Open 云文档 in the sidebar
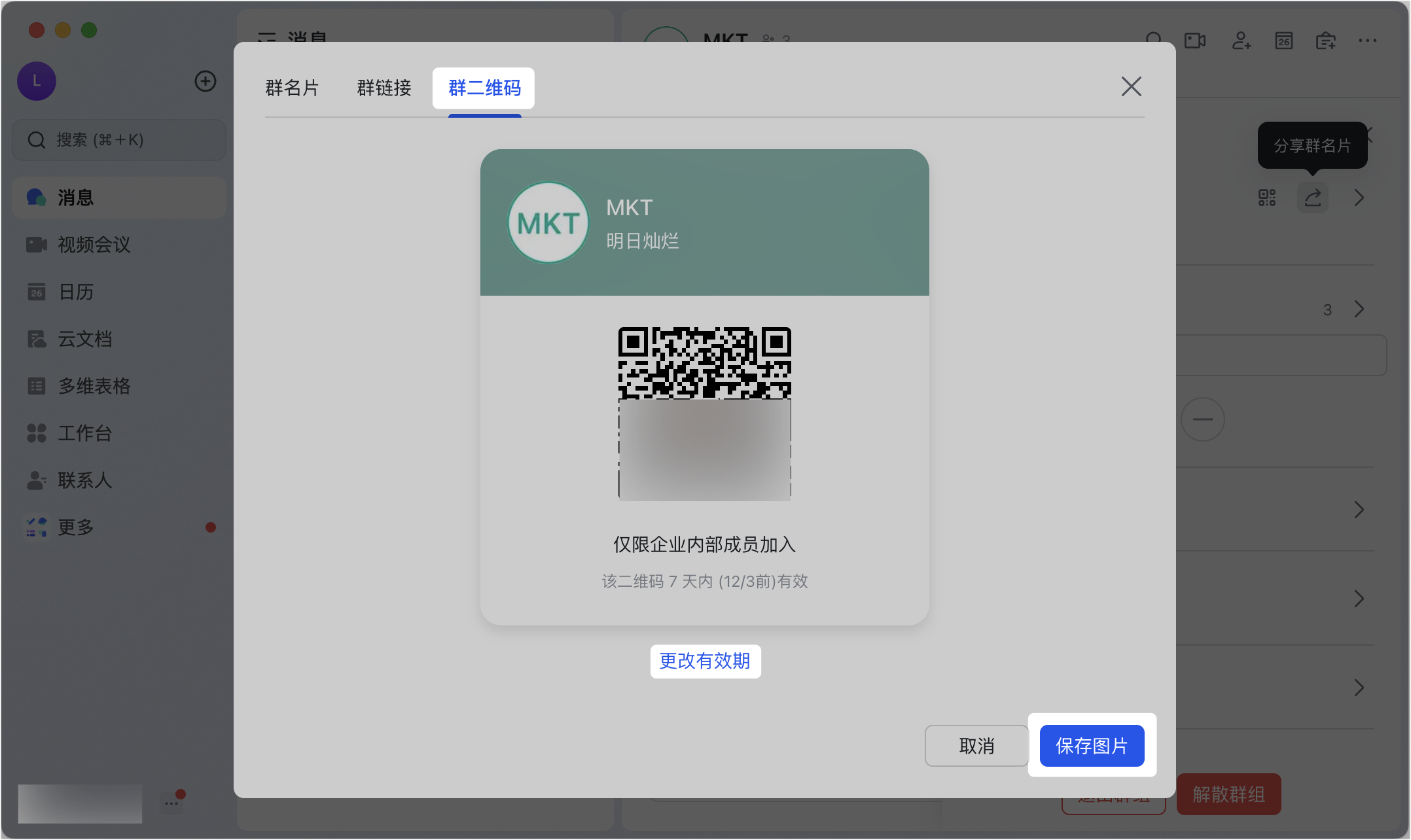1411x840 pixels. click(119, 339)
